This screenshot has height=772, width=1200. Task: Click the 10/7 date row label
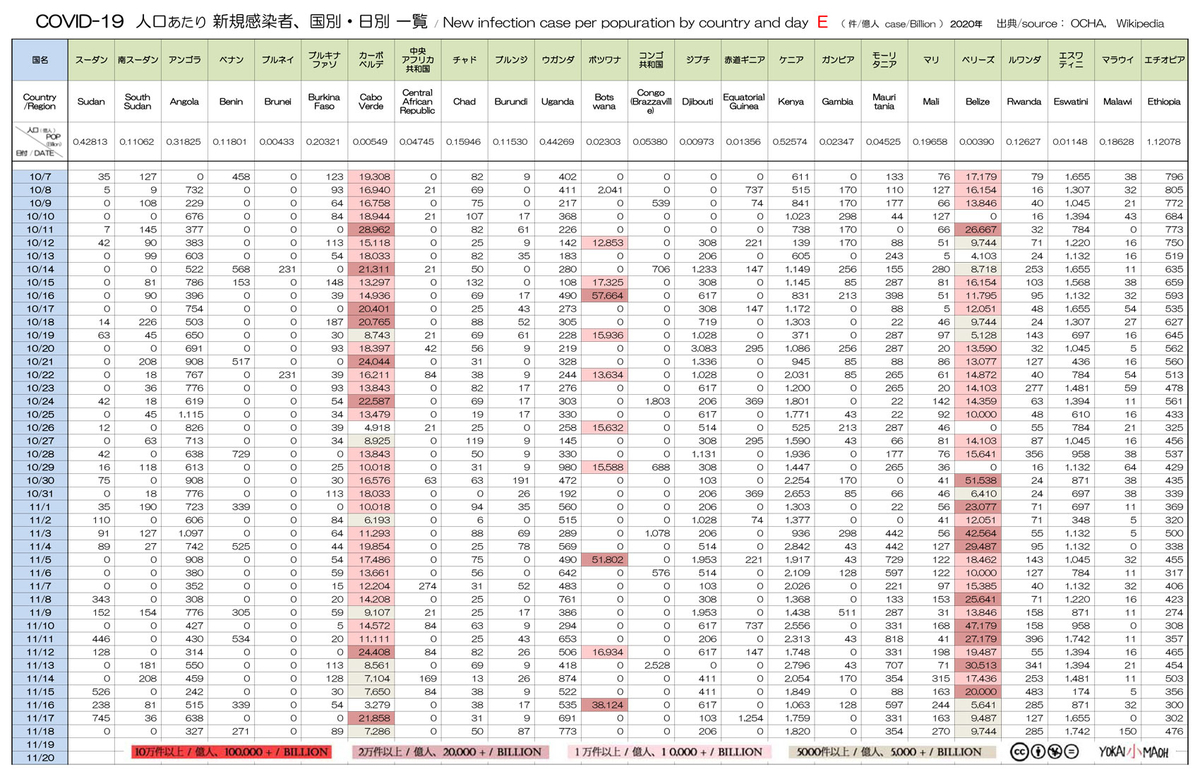[40, 176]
